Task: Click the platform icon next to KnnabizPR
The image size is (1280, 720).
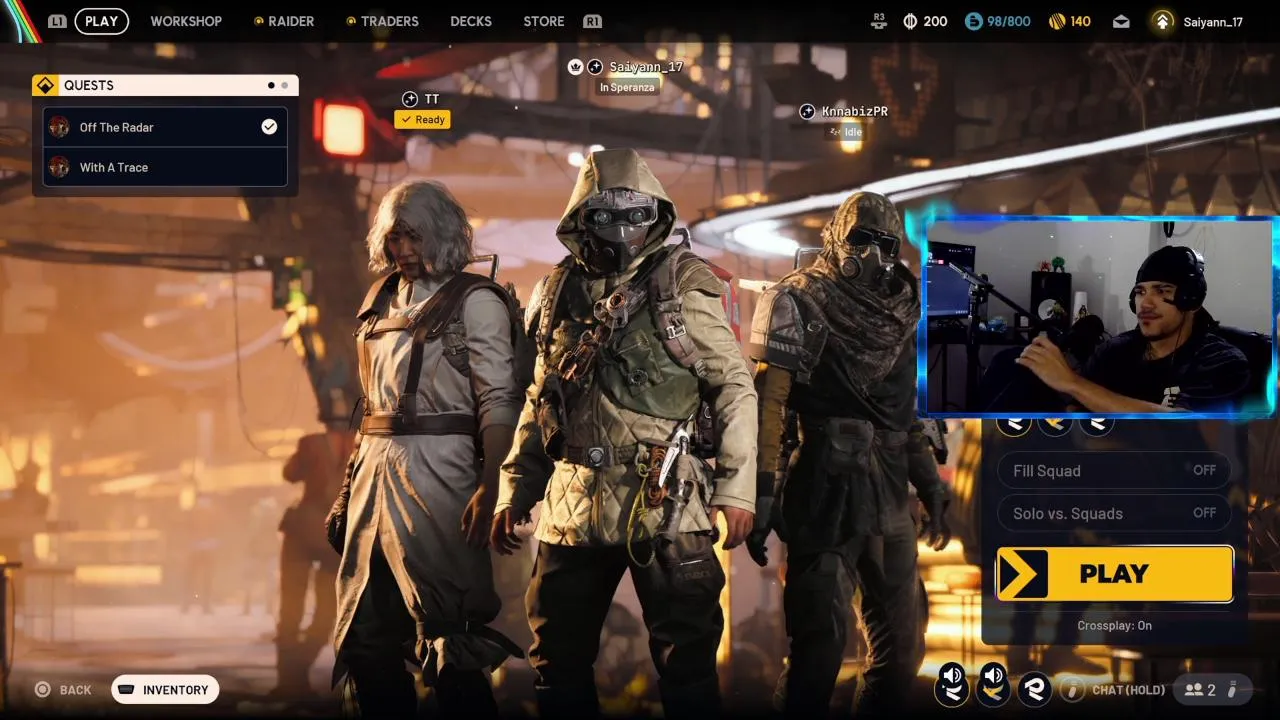Action: click(807, 111)
